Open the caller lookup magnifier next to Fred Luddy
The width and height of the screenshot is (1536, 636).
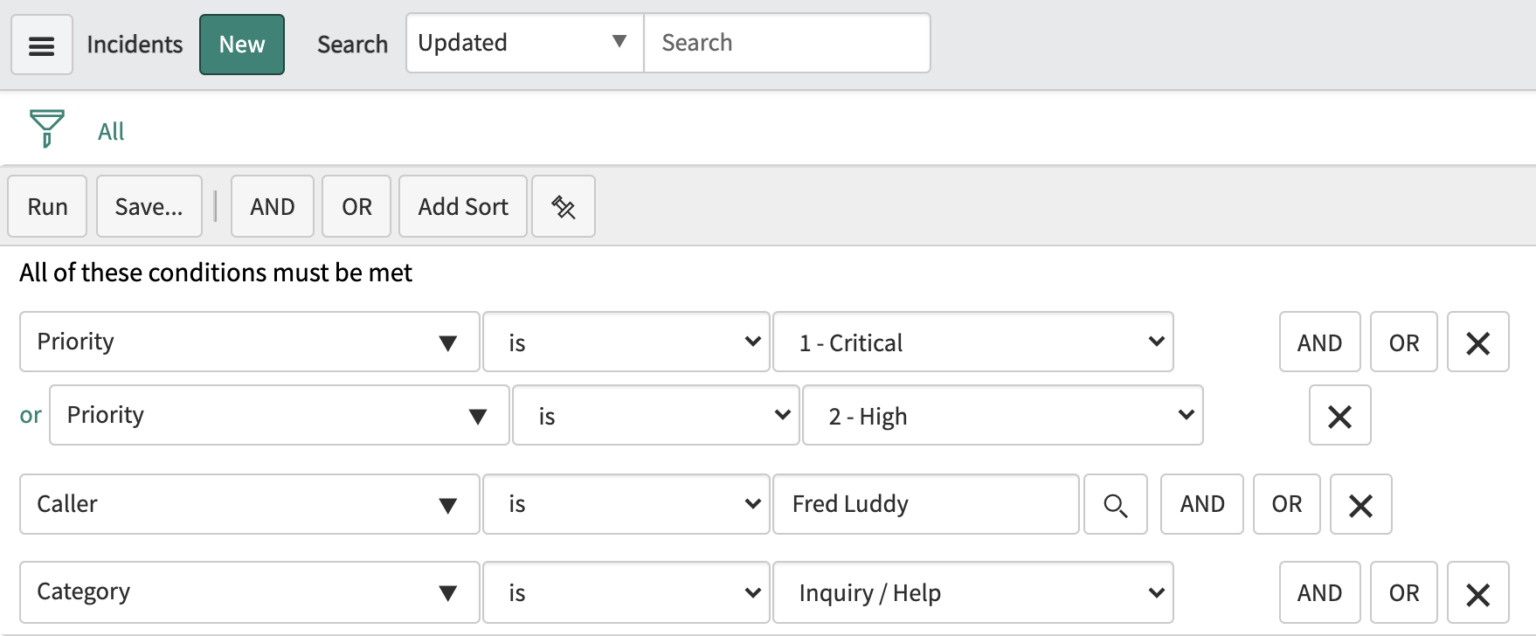pos(1115,504)
